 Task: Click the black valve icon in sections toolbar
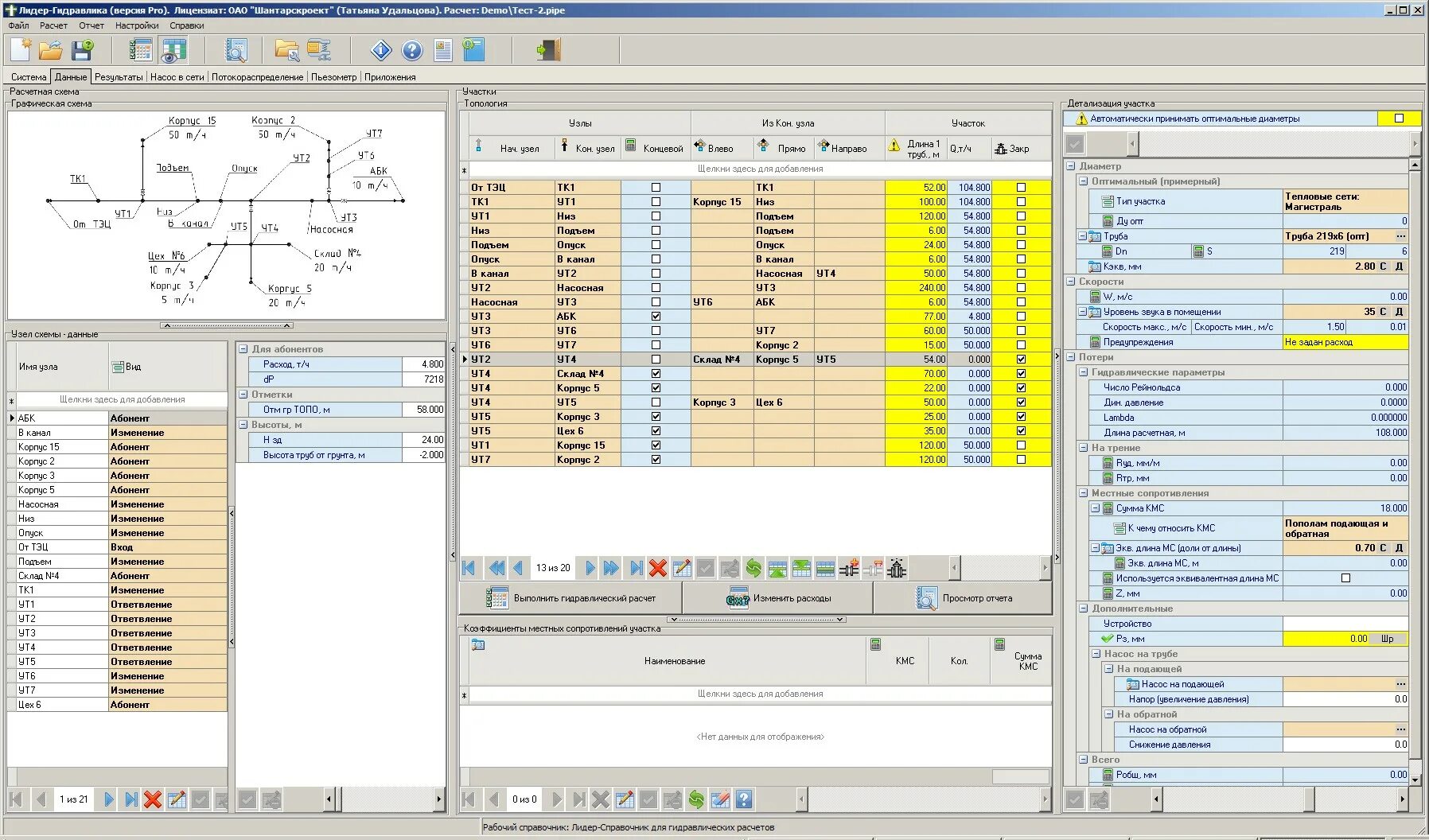(x=897, y=568)
